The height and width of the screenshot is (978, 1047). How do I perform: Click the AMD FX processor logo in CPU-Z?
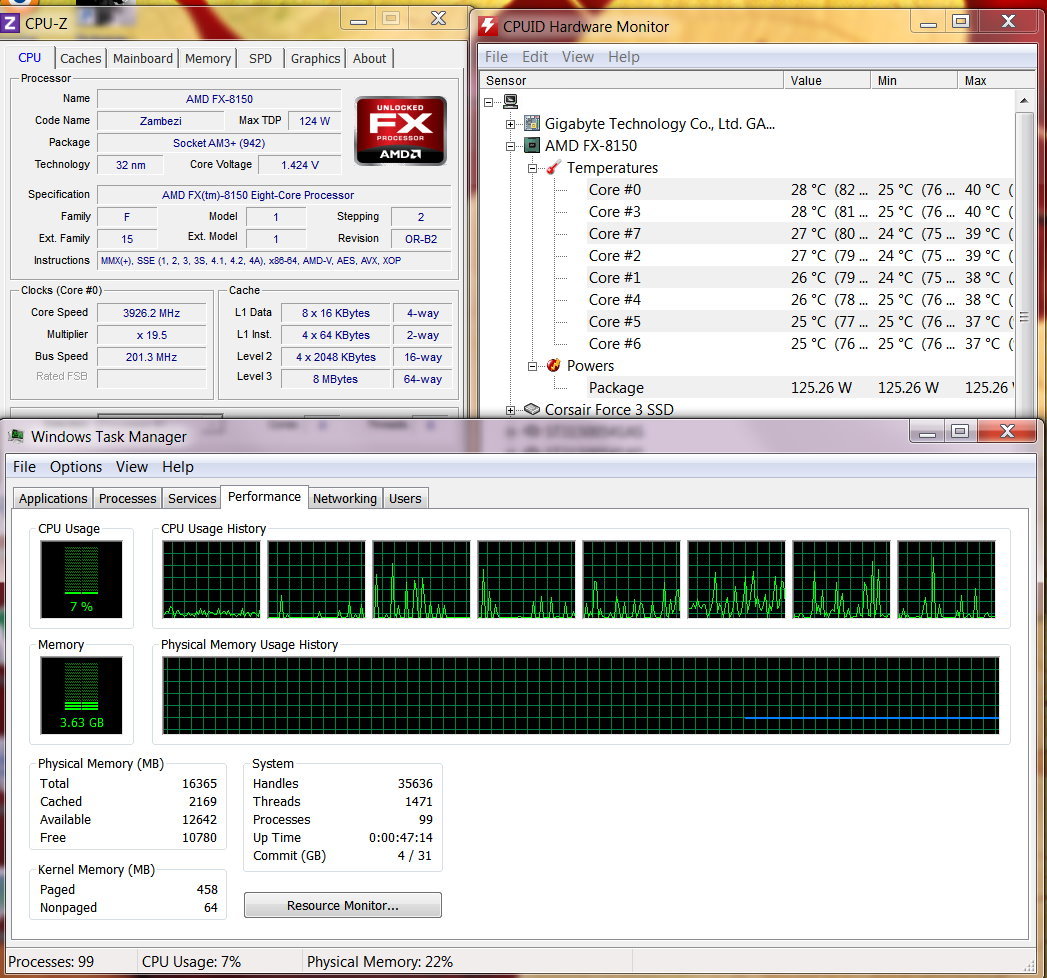click(x=400, y=131)
